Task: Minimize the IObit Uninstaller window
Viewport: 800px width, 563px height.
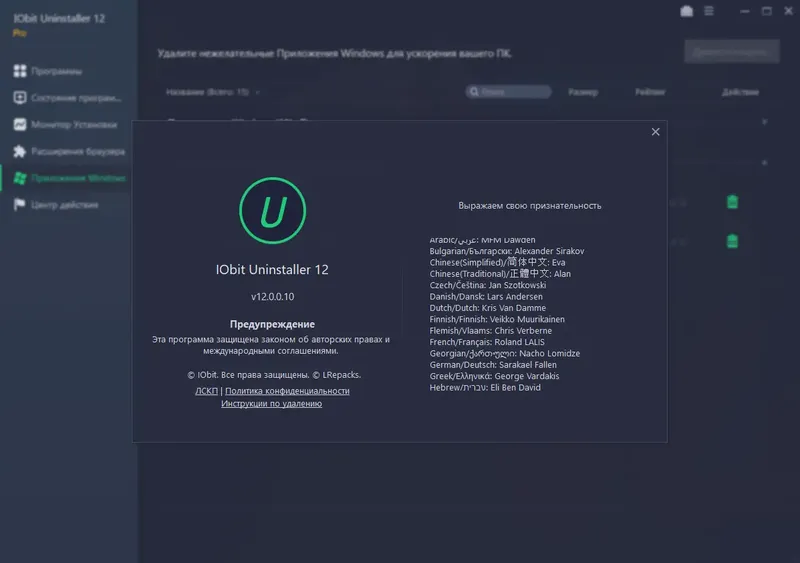Action: 745,11
